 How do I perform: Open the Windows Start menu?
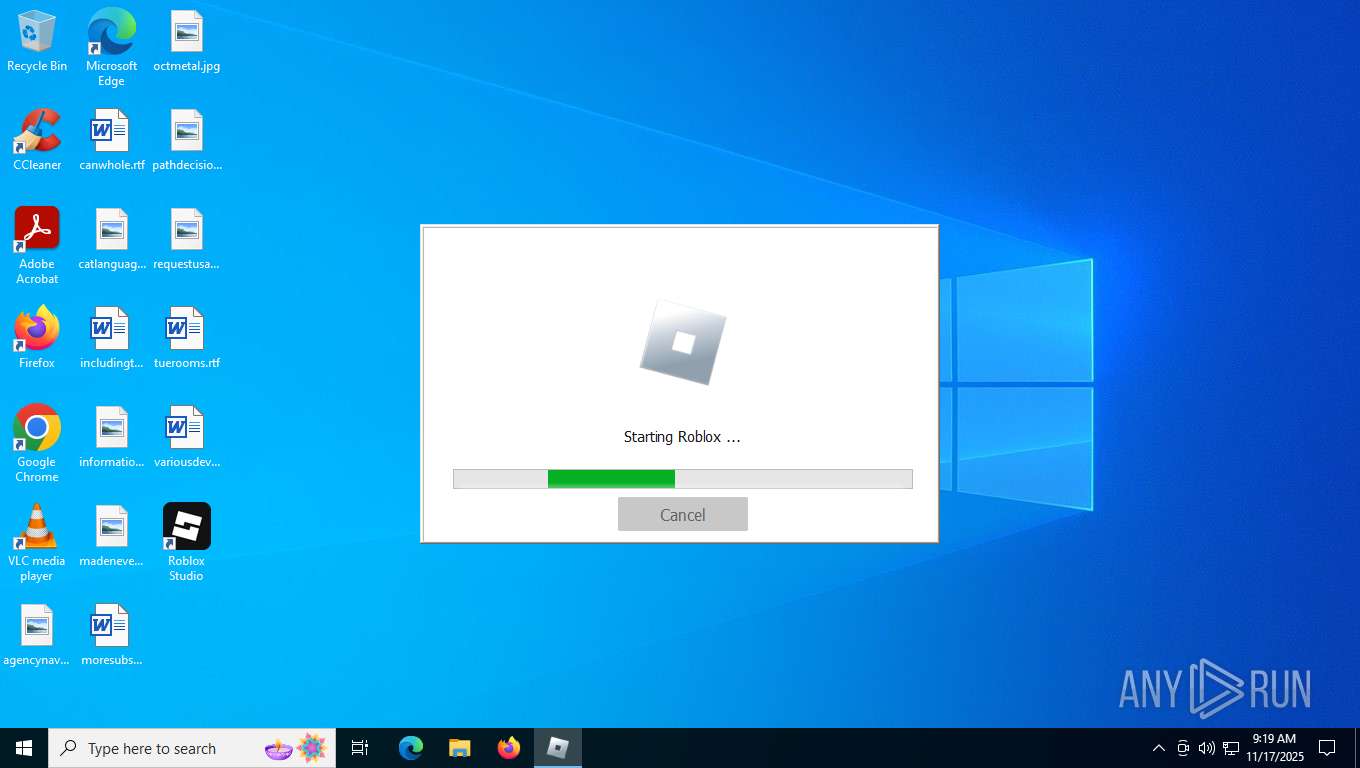tap(24, 748)
